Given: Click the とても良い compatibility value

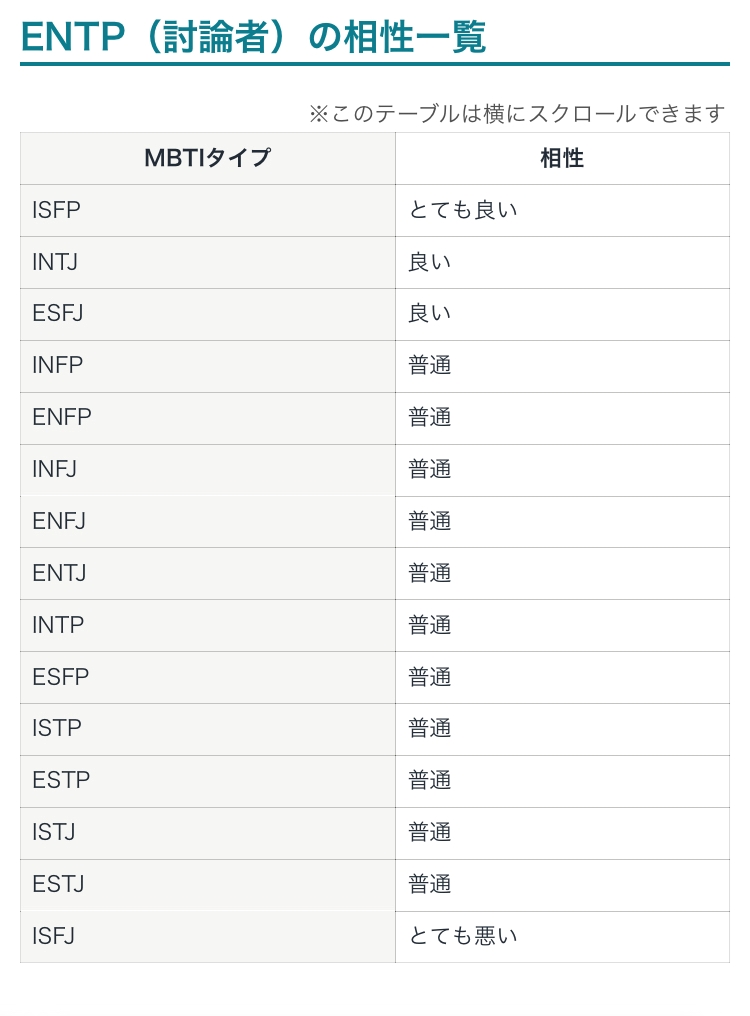Looking at the screenshot, I should (x=463, y=210).
